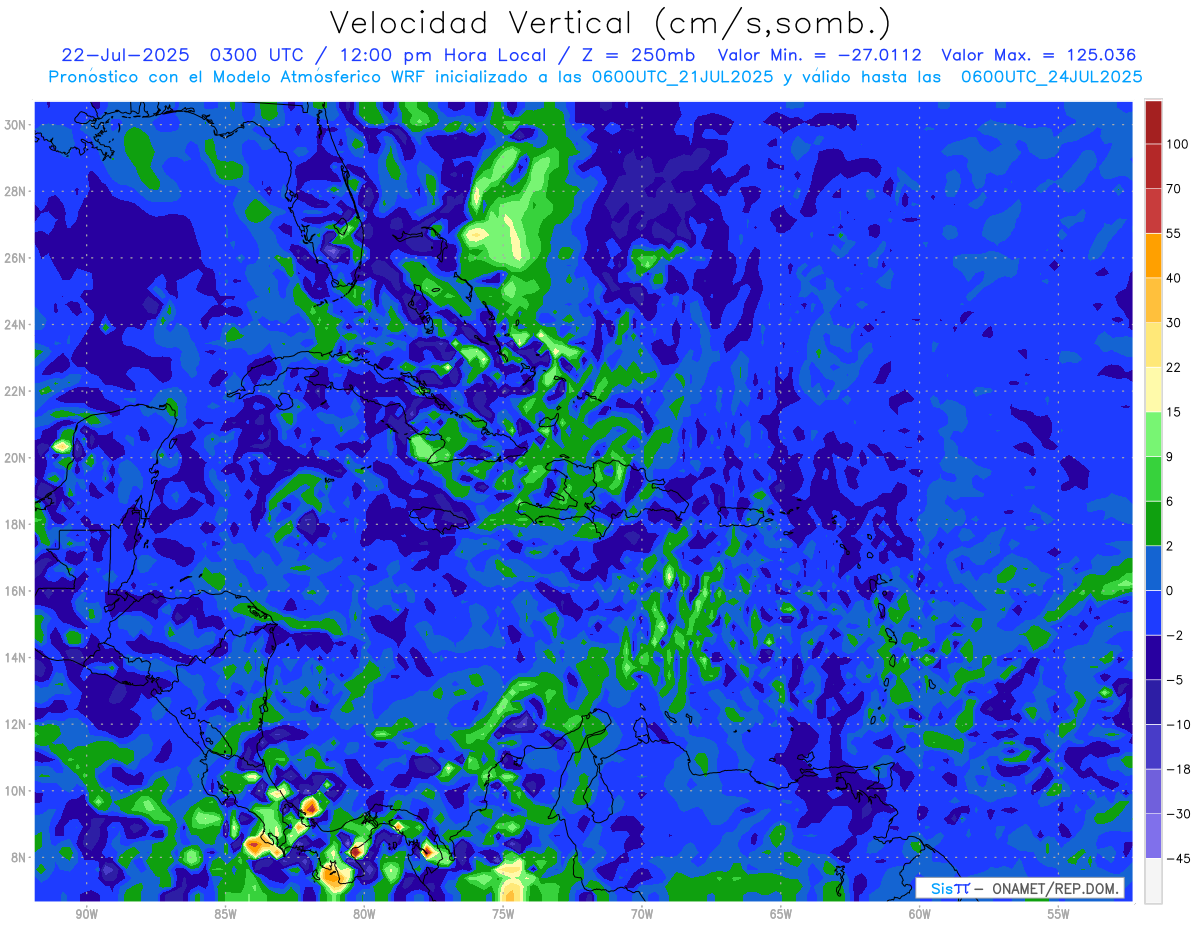Click the '85W' longitude label
1200x927 pixels.
click(x=225, y=914)
